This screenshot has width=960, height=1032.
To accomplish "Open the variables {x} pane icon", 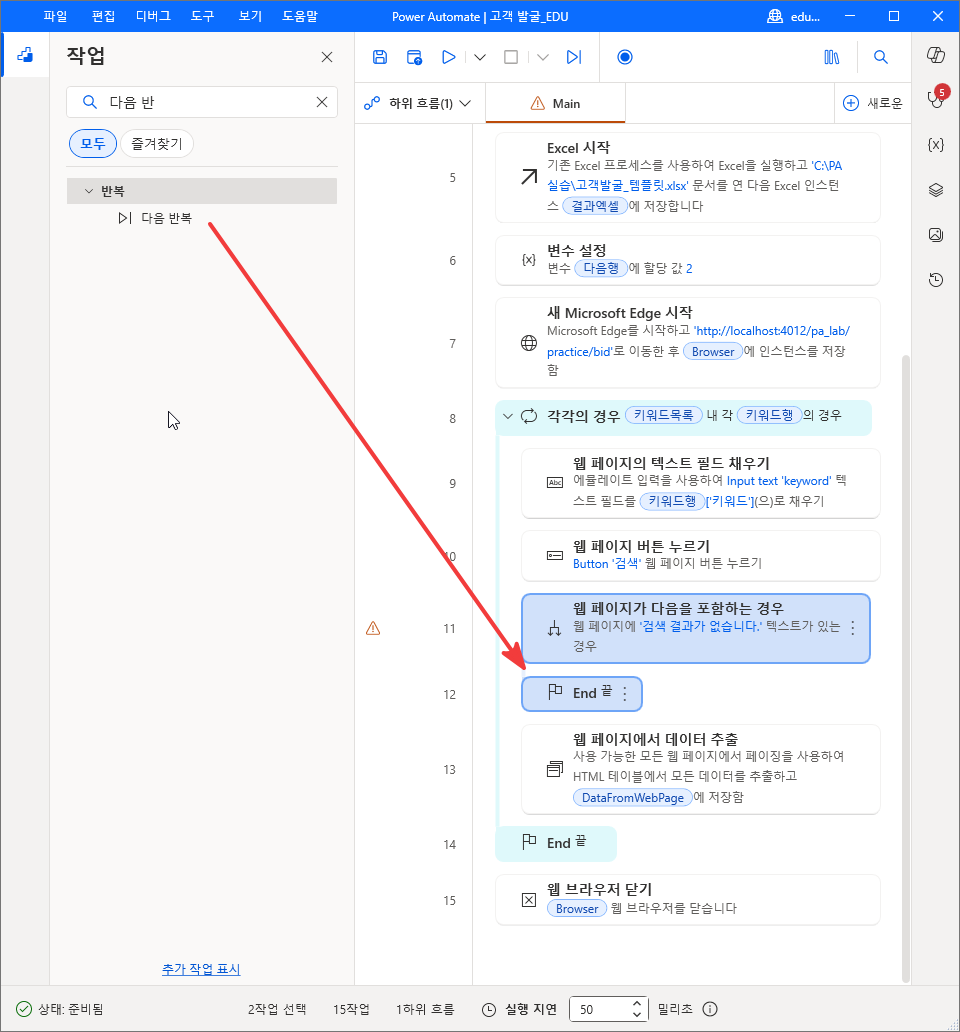I will click(936, 145).
